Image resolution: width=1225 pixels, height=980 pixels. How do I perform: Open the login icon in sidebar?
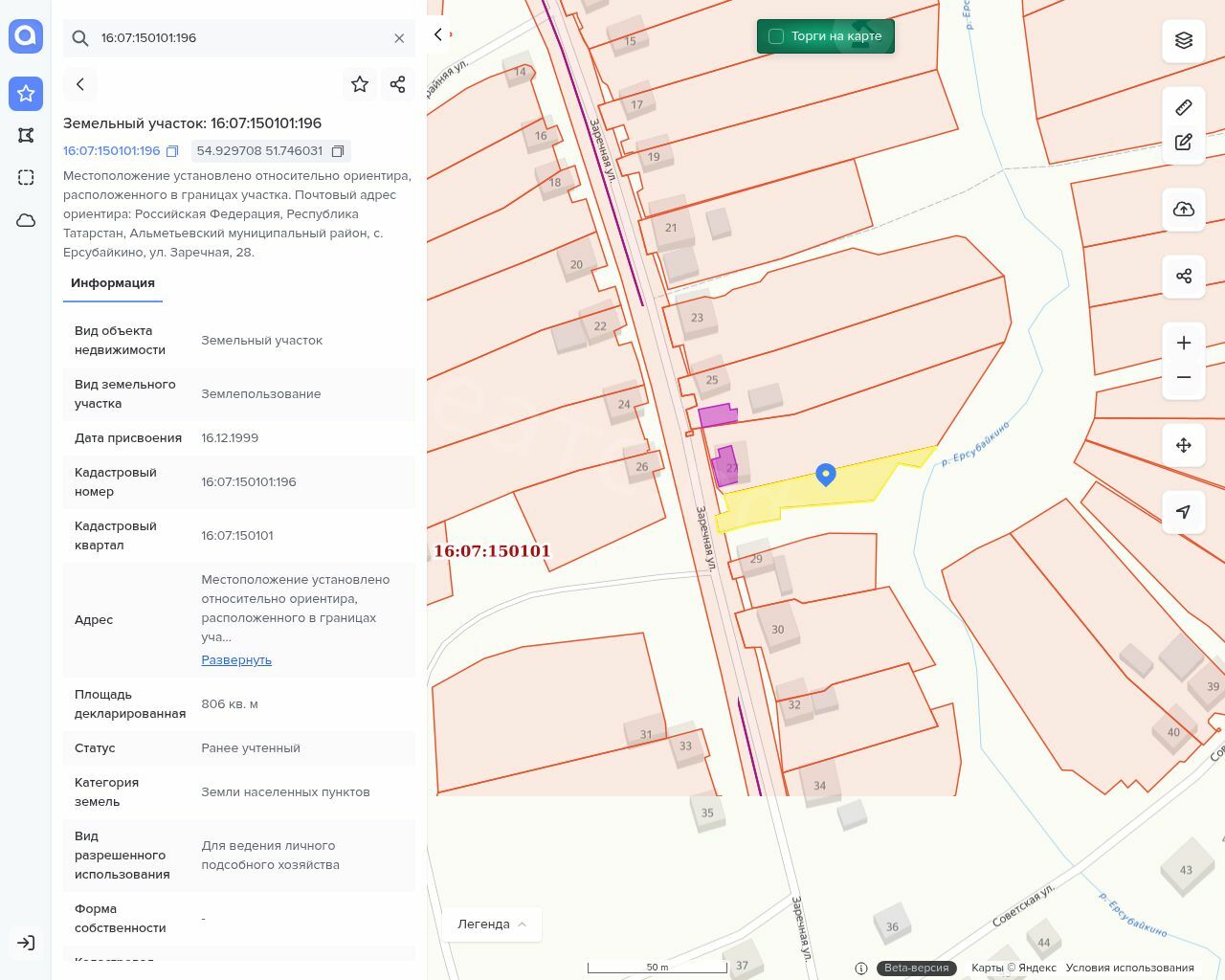tap(26, 943)
